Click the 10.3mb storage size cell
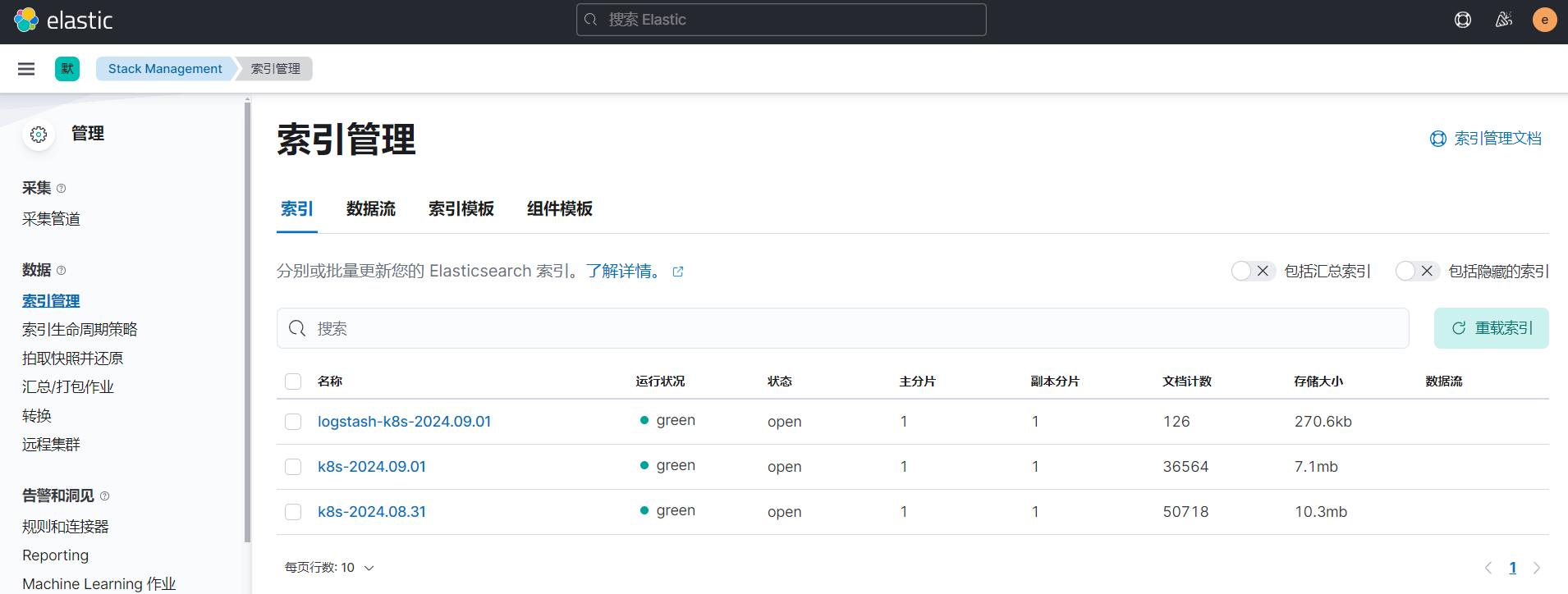The width and height of the screenshot is (1568, 594). [x=1321, y=512]
